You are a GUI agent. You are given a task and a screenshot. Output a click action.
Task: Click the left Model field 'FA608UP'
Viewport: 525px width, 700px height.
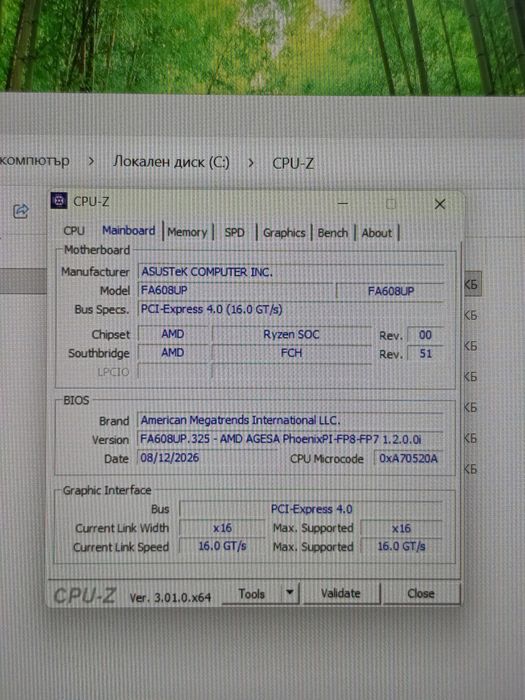coord(235,291)
